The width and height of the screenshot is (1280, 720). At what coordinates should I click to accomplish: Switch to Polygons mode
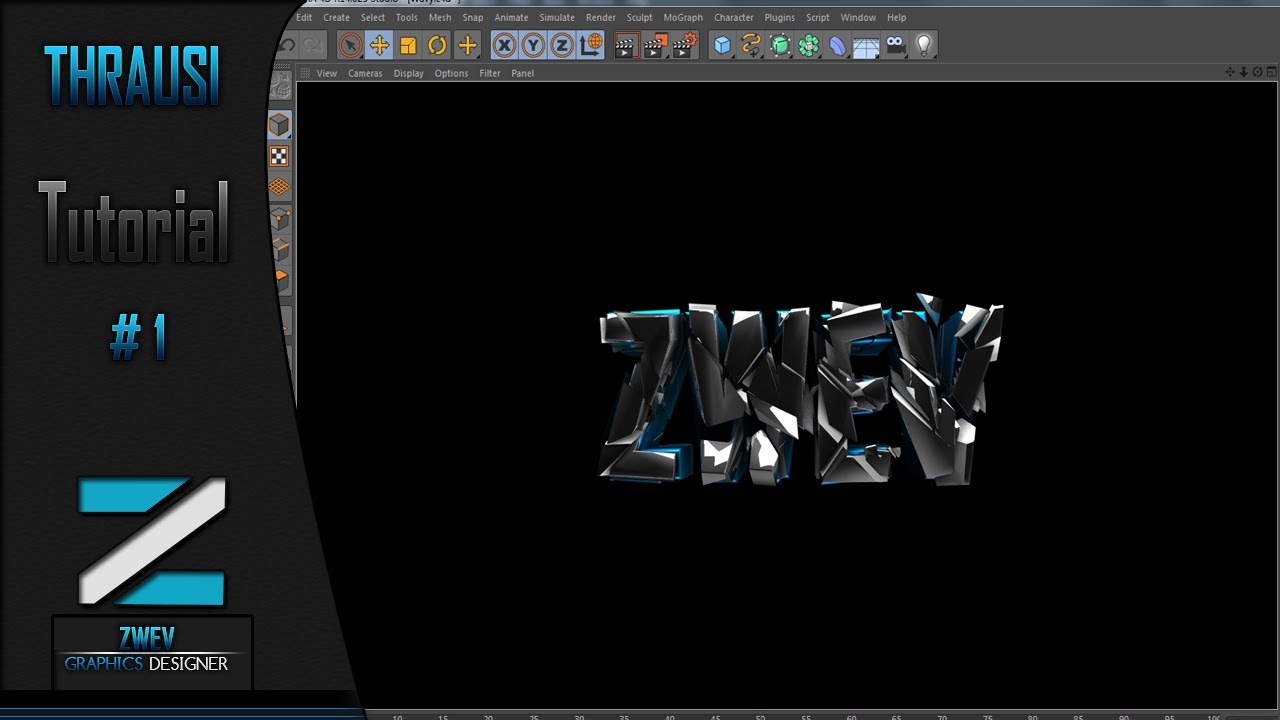tap(282, 279)
